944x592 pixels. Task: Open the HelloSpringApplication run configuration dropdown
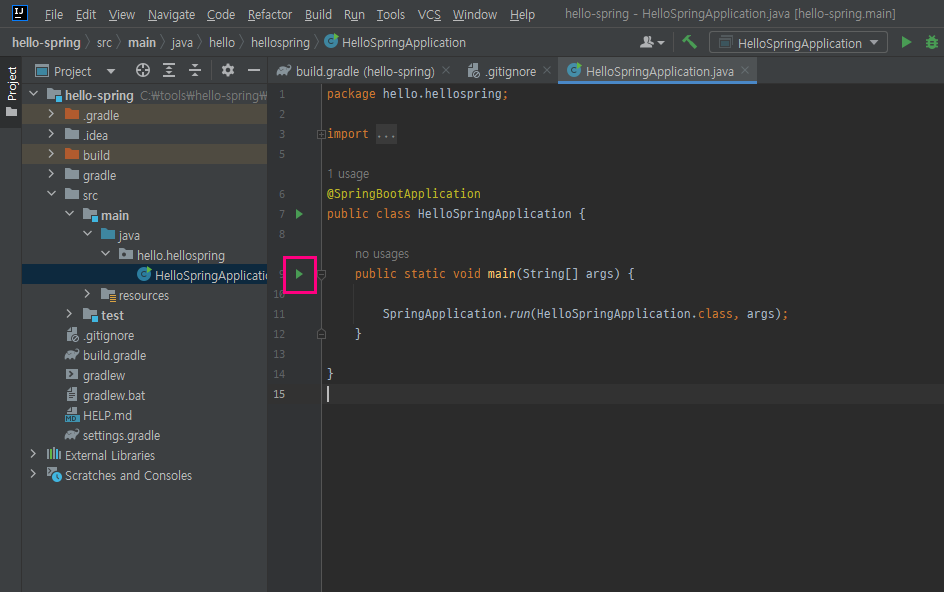798,43
